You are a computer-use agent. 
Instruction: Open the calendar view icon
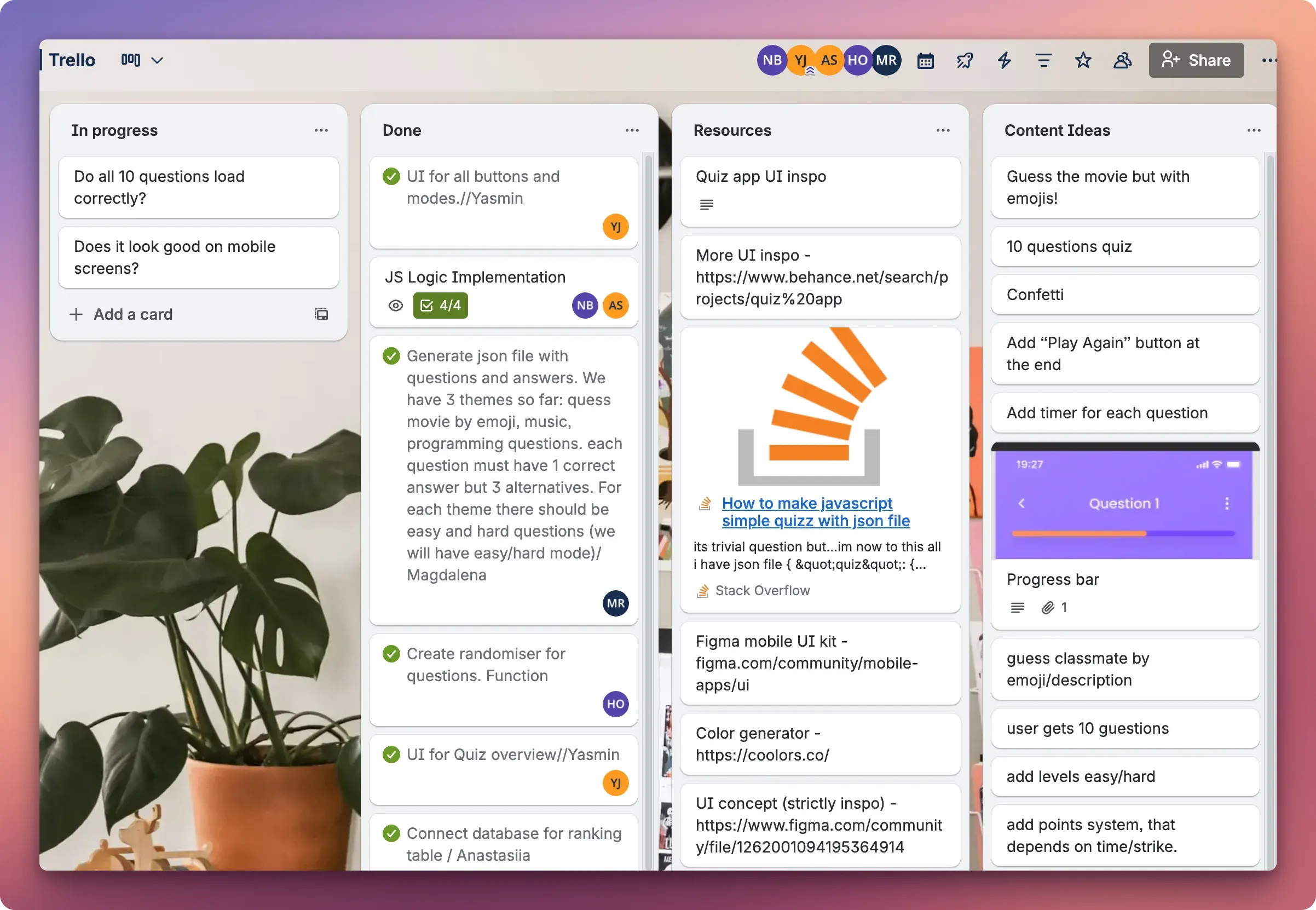pos(925,60)
